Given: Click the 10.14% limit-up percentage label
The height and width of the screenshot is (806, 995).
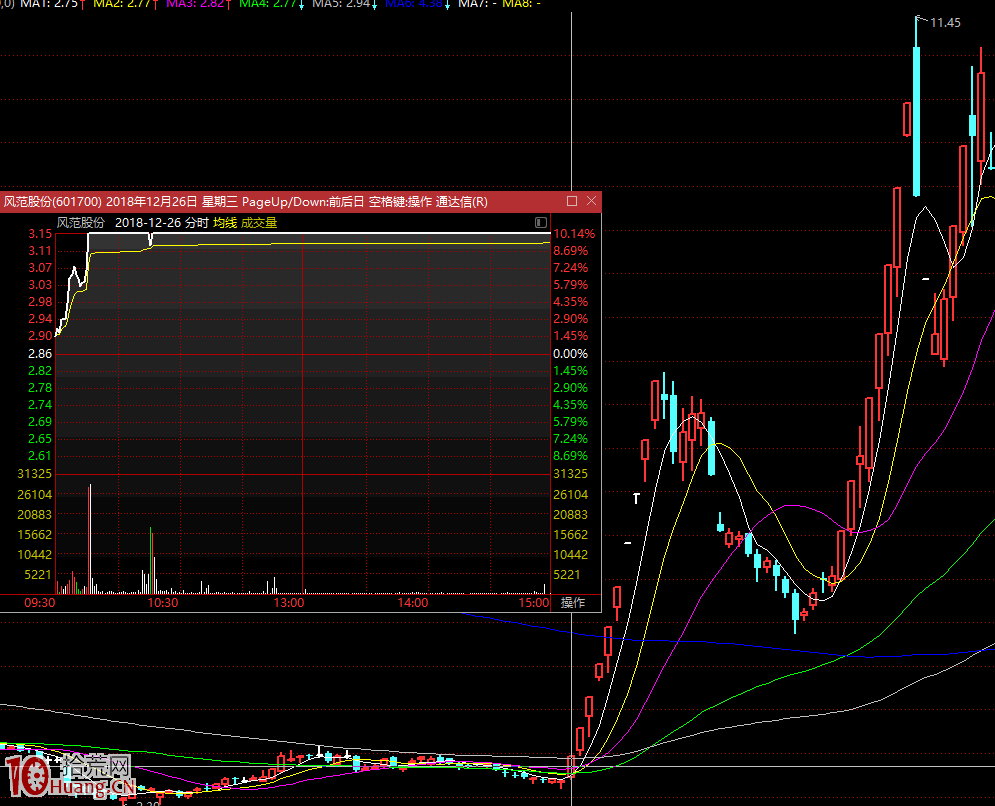Looking at the screenshot, I should pyautogui.click(x=573, y=234).
